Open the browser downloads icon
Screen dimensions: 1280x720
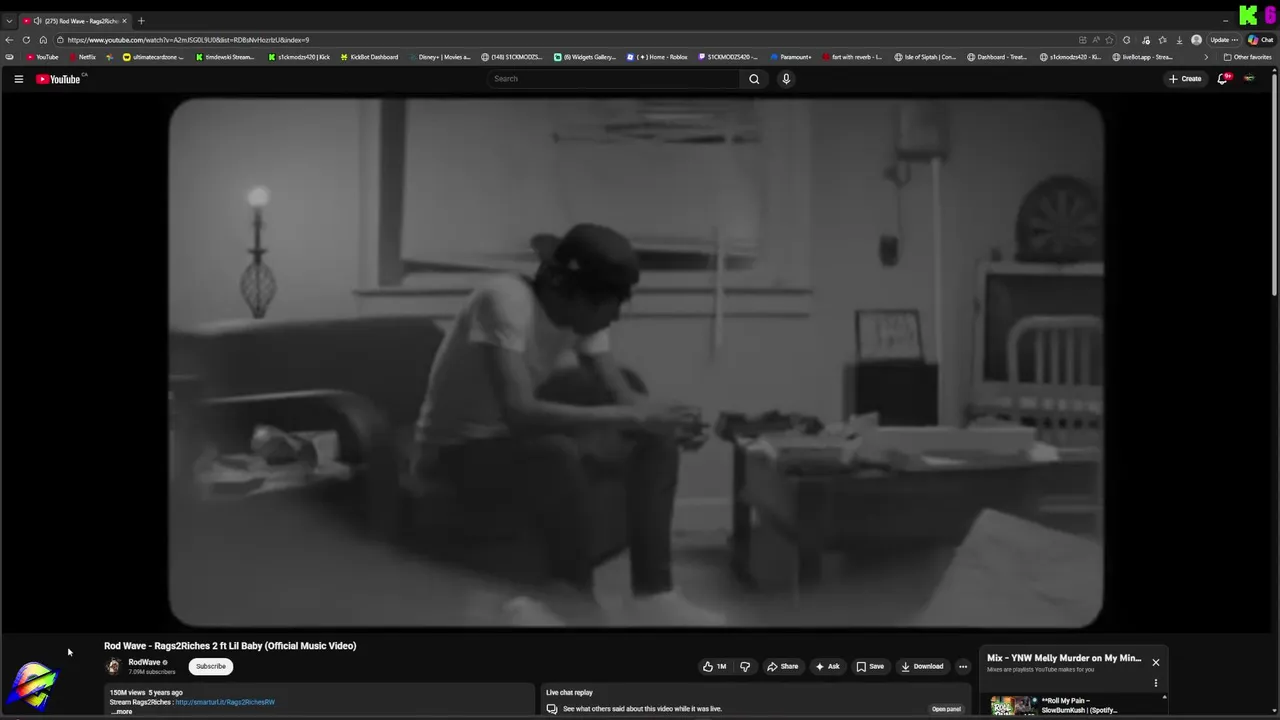coord(1179,40)
